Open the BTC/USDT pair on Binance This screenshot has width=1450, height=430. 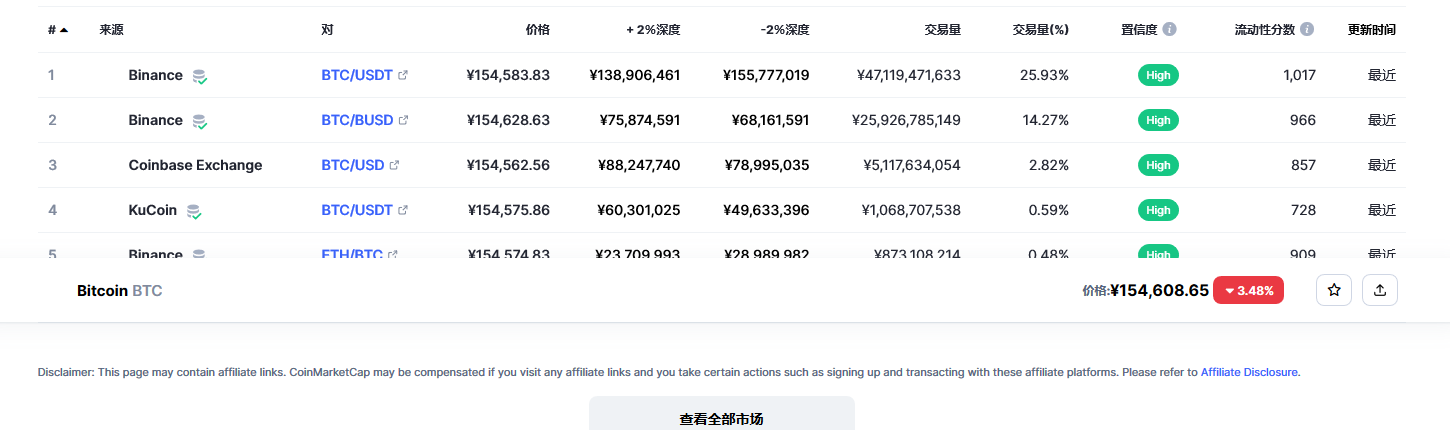(x=357, y=75)
